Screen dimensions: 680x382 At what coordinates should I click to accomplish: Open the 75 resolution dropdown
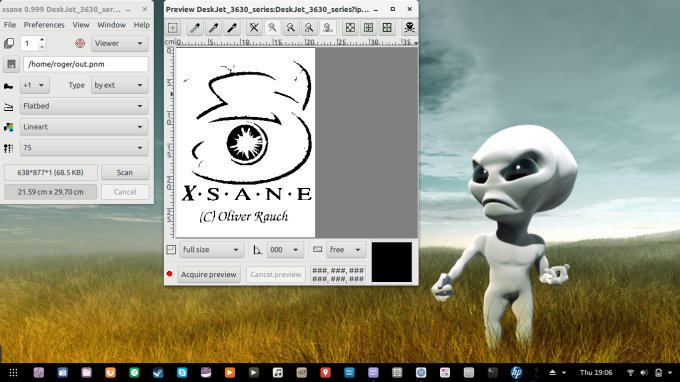pos(84,148)
